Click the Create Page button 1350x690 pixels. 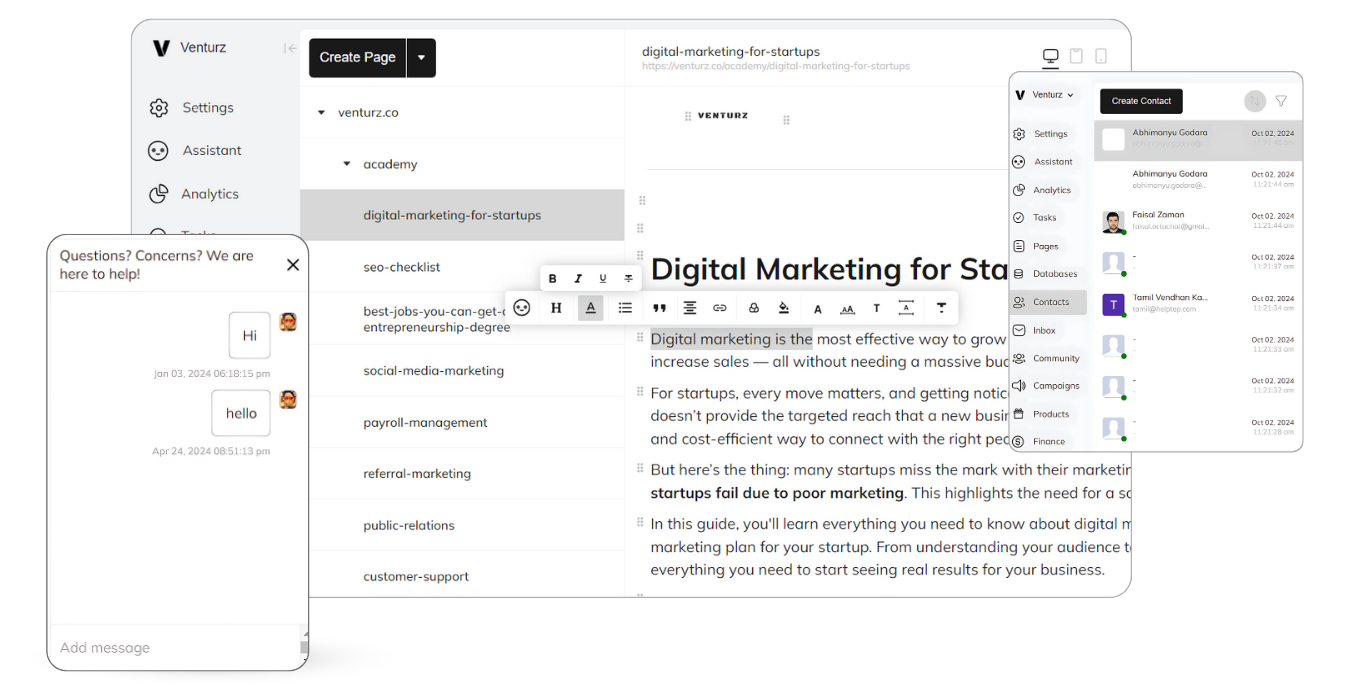pyautogui.click(x=357, y=58)
